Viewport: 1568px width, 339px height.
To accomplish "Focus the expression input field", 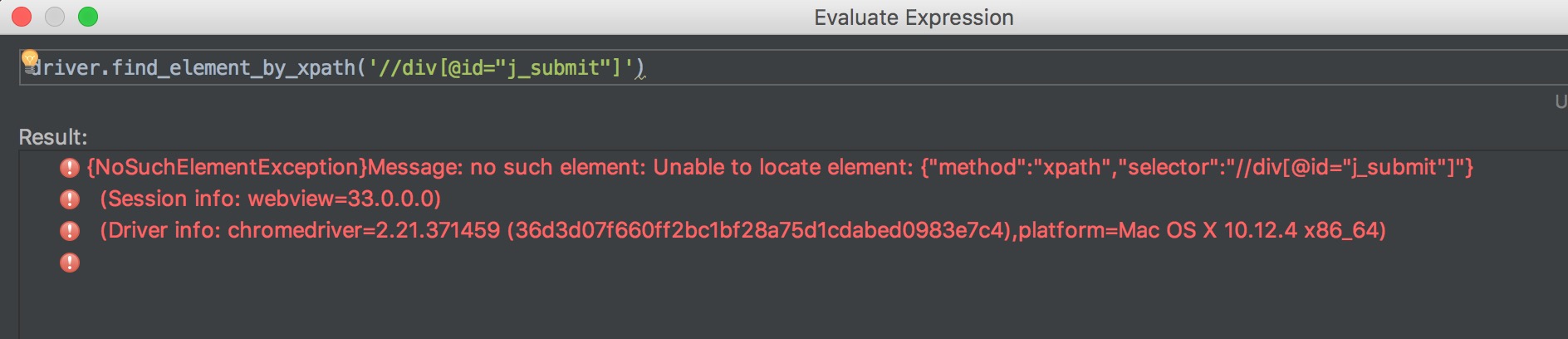I will coord(793,67).
